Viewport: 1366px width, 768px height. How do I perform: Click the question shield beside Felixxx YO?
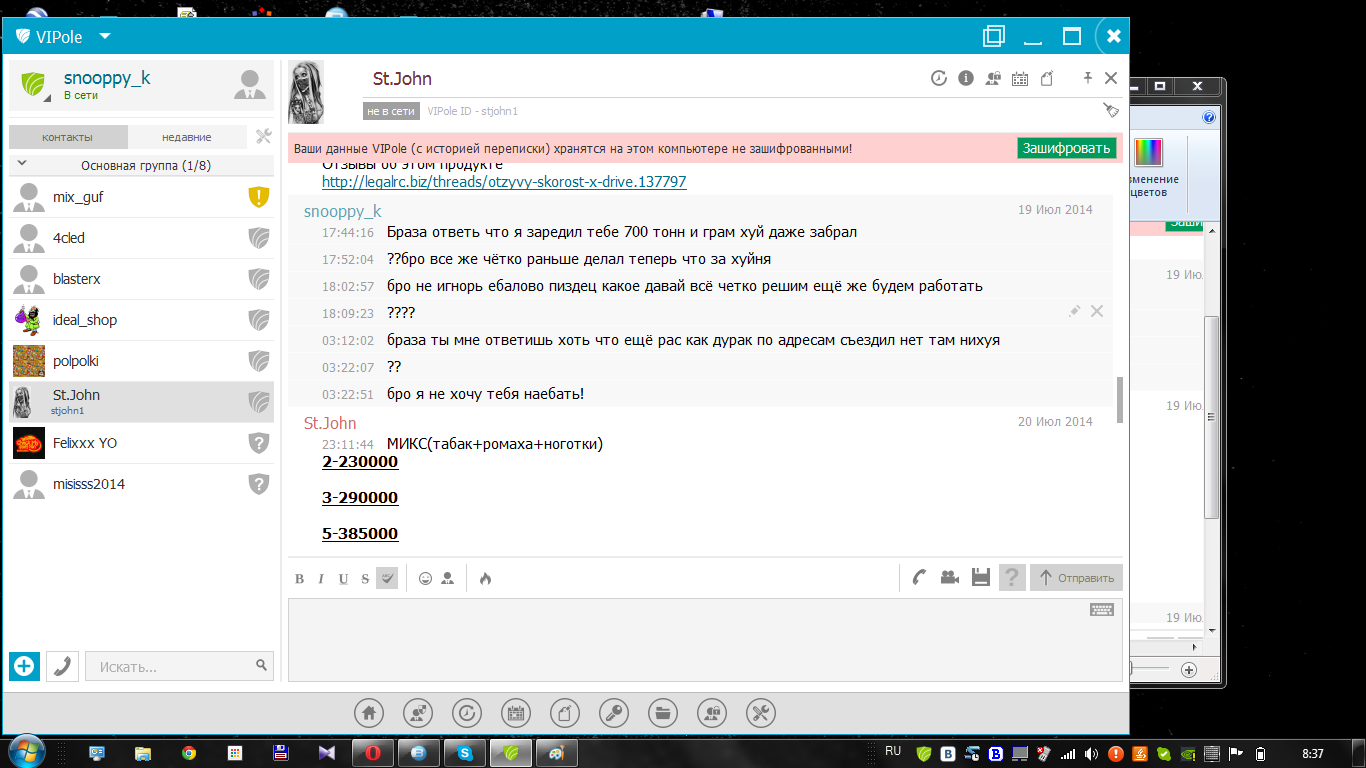(259, 443)
